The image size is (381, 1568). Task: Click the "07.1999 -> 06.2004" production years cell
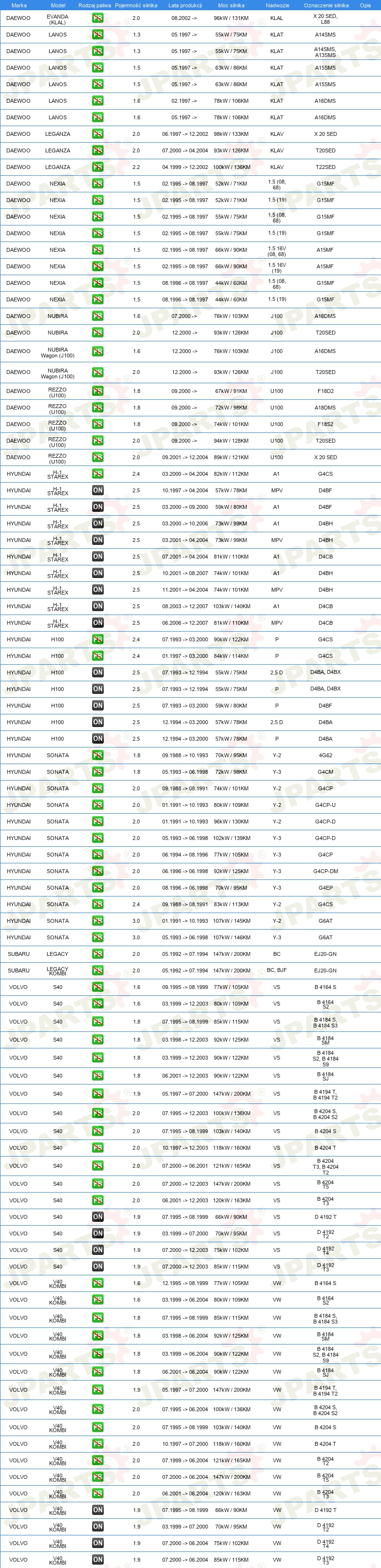click(185, 1460)
